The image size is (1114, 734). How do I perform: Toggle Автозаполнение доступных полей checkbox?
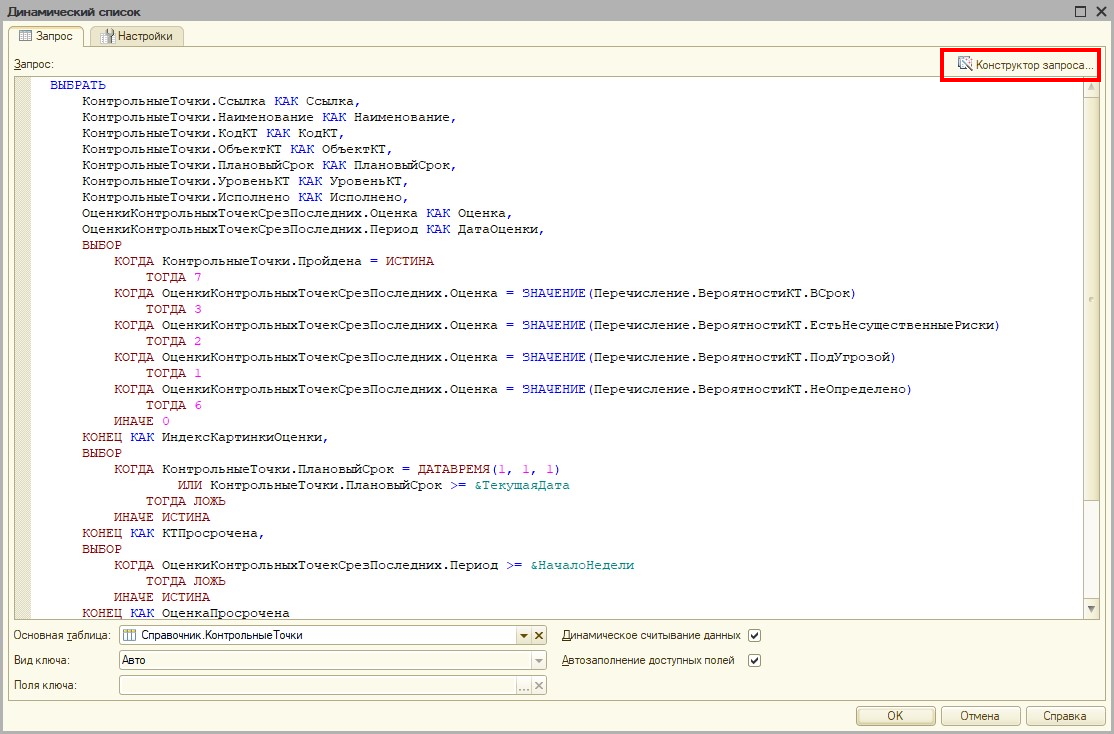point(755,660)
